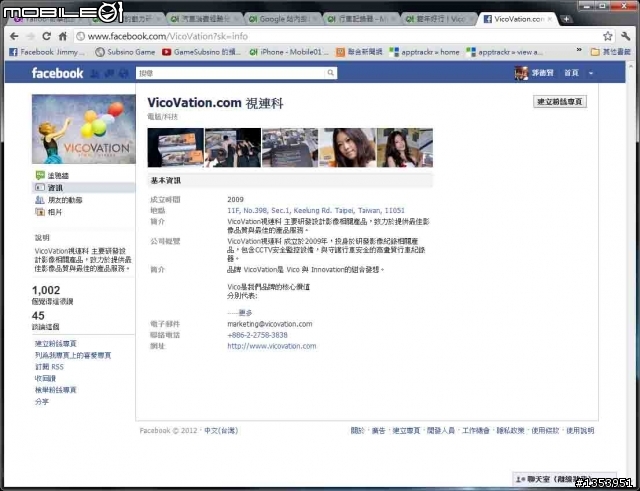Switch to the 汽車消費經驗 browser tab
640x491 pixels.
click(x=203, y=19)
